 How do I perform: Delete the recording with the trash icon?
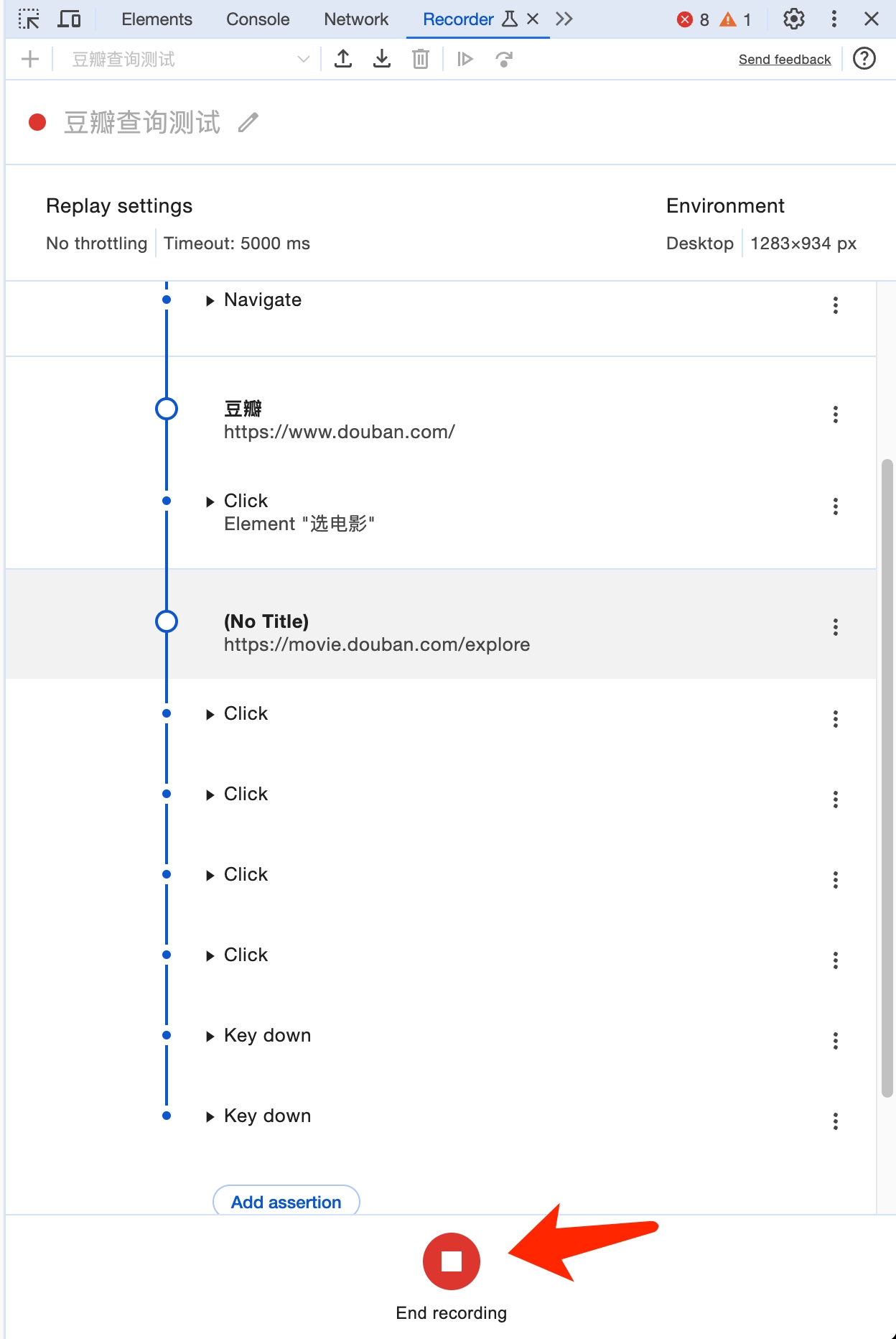pos(421,59)
